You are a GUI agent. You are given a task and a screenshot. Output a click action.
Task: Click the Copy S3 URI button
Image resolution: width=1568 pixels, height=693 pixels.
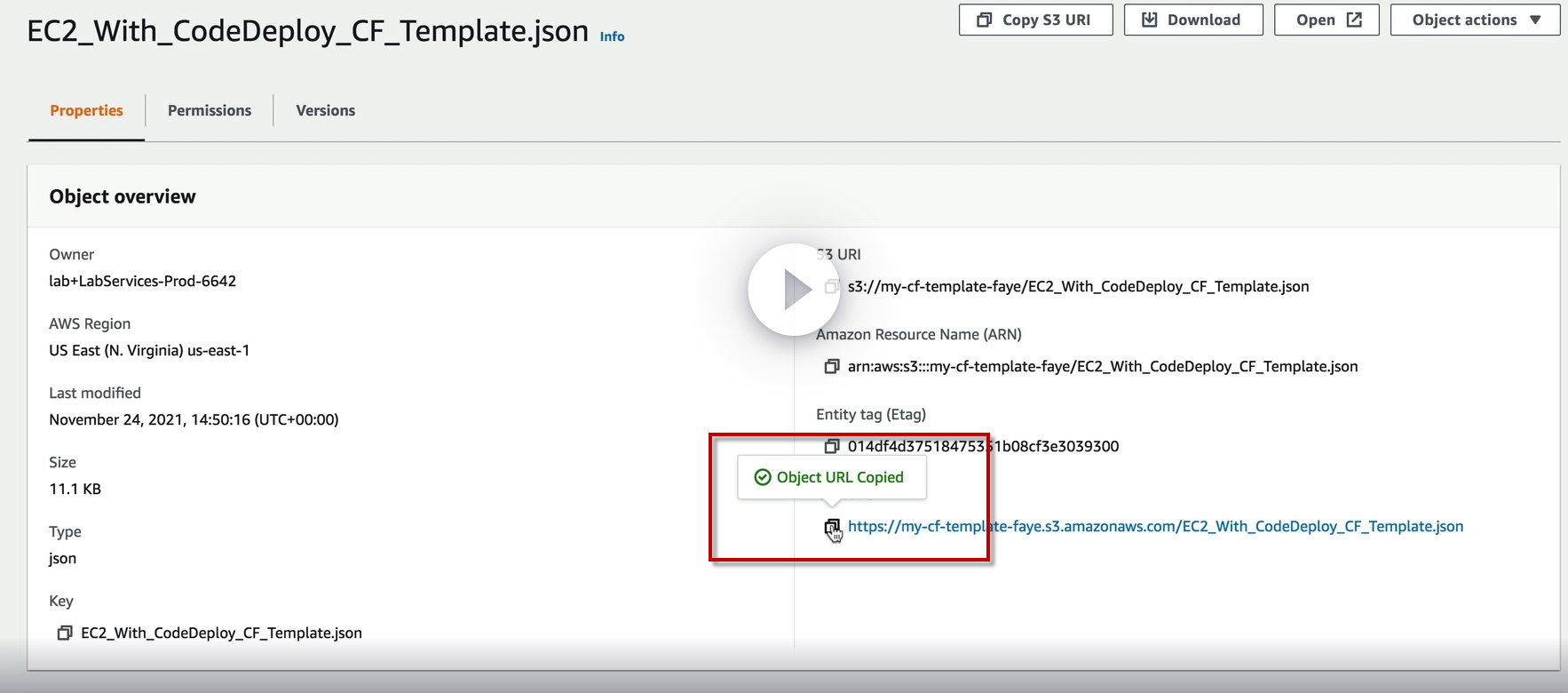coord(1035,20)
